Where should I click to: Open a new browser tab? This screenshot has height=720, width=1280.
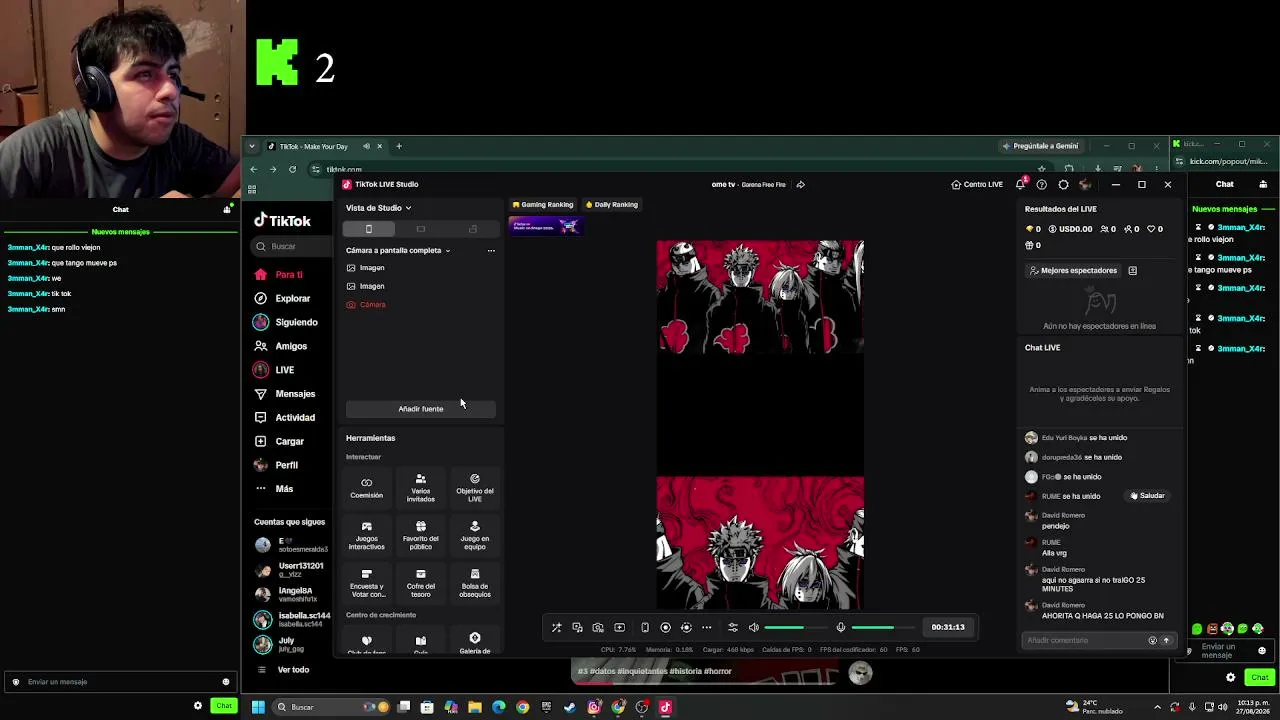click(399, 146)
